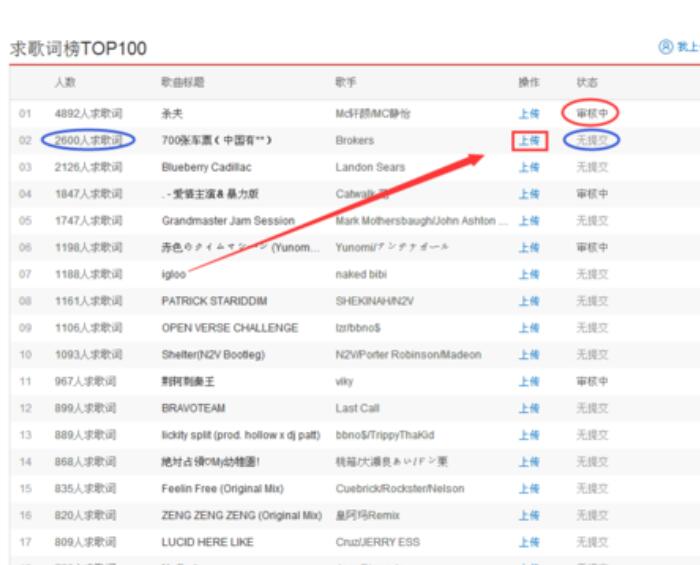
Task: Upload lyrics for the song igloo
Action: (528, 274)
